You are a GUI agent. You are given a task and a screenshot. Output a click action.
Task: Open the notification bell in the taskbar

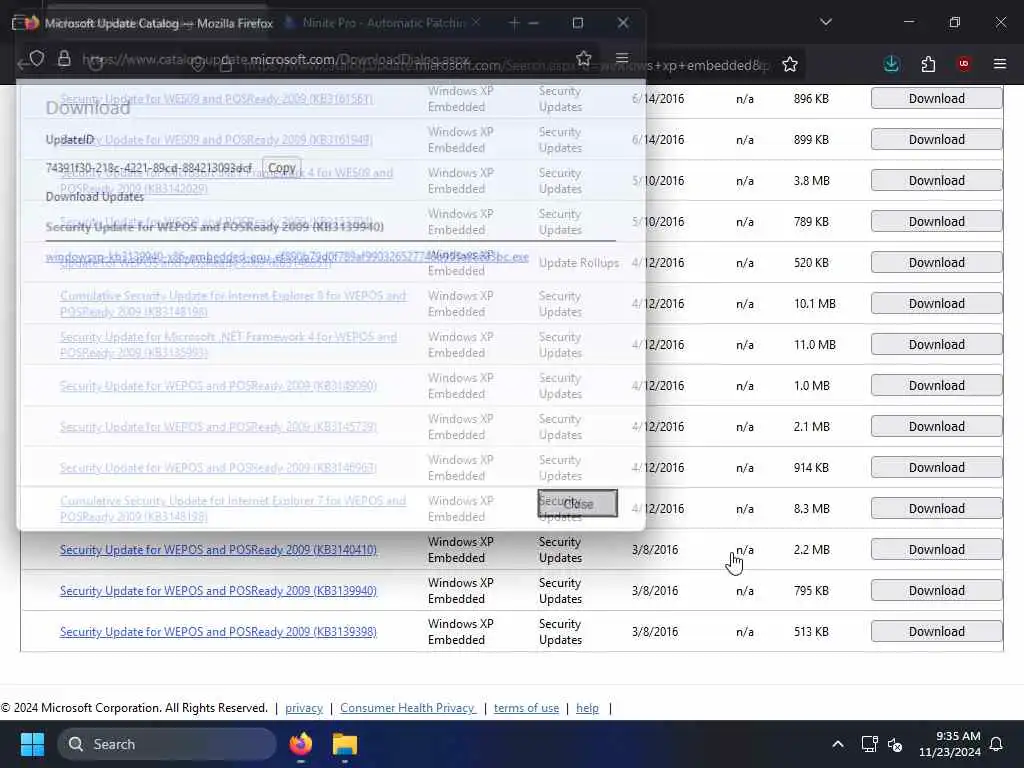997,744
